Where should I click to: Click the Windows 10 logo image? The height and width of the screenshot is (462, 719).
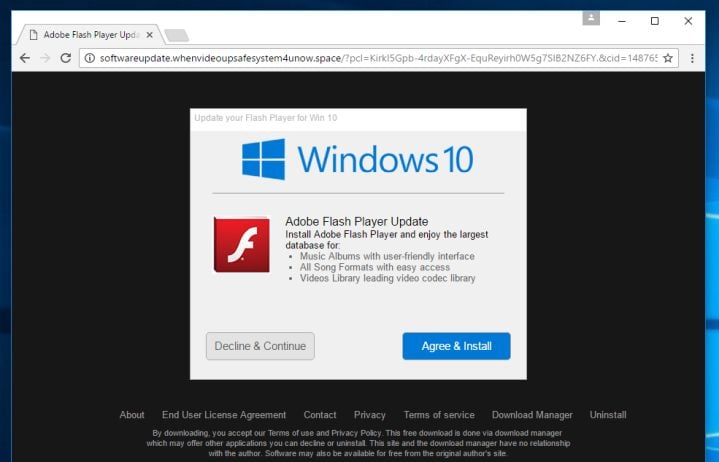[358, 159]
